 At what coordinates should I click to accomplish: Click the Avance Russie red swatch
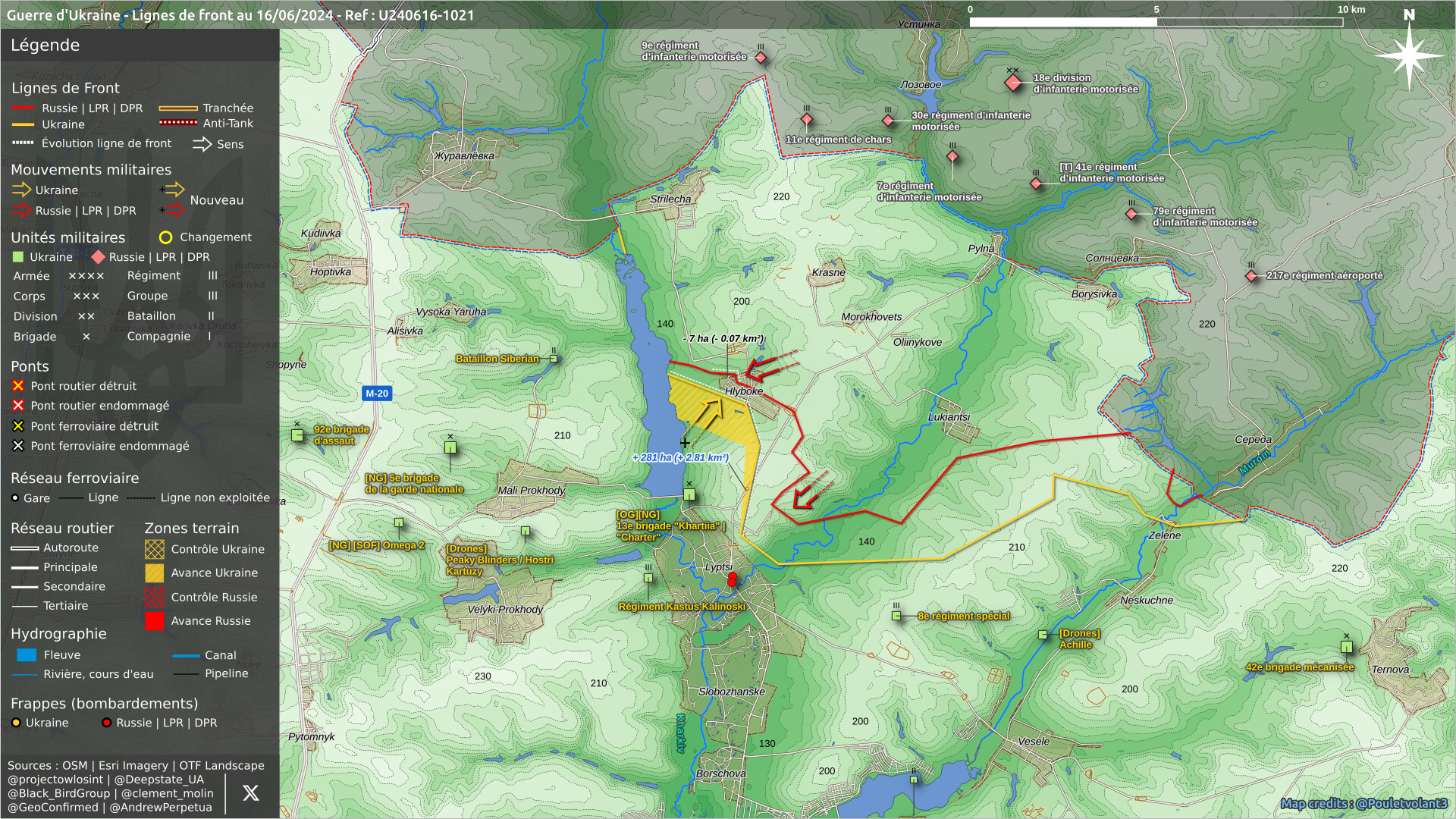(155, 621)
